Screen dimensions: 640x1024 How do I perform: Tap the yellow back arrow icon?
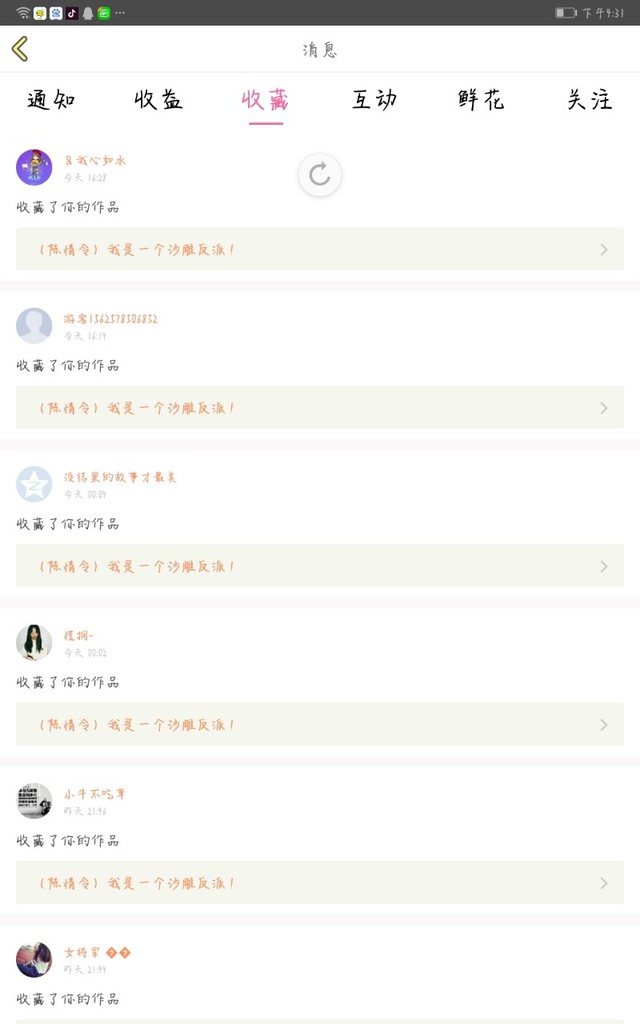click(x=20, y=49)
